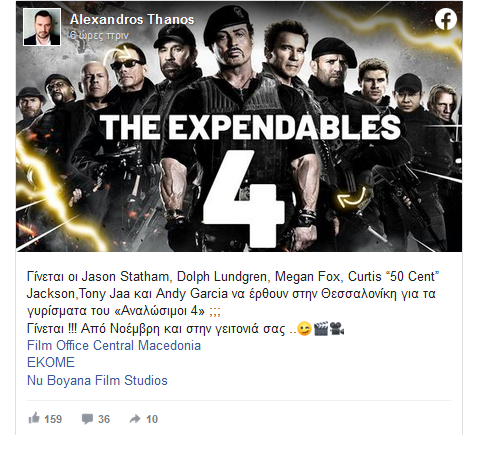This screenshot has width=478, height=450.
Task: Click the 159 likes count
Action: (53, 419)
